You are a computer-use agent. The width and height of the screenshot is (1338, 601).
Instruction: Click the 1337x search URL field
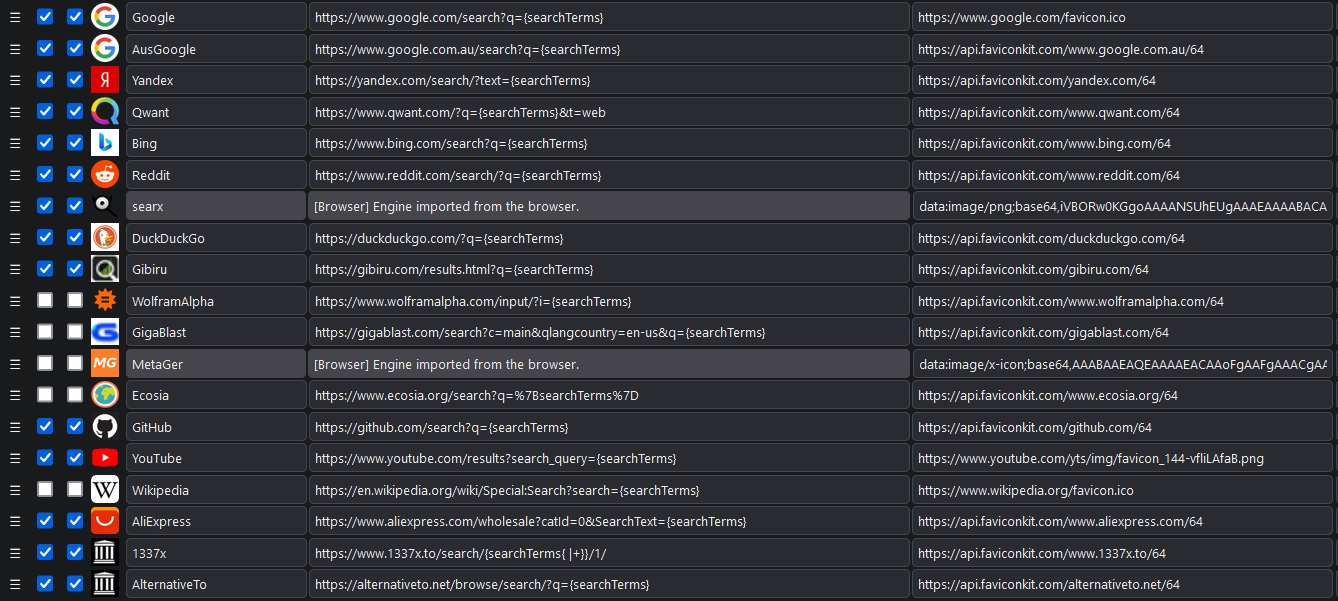coord(608,552)
